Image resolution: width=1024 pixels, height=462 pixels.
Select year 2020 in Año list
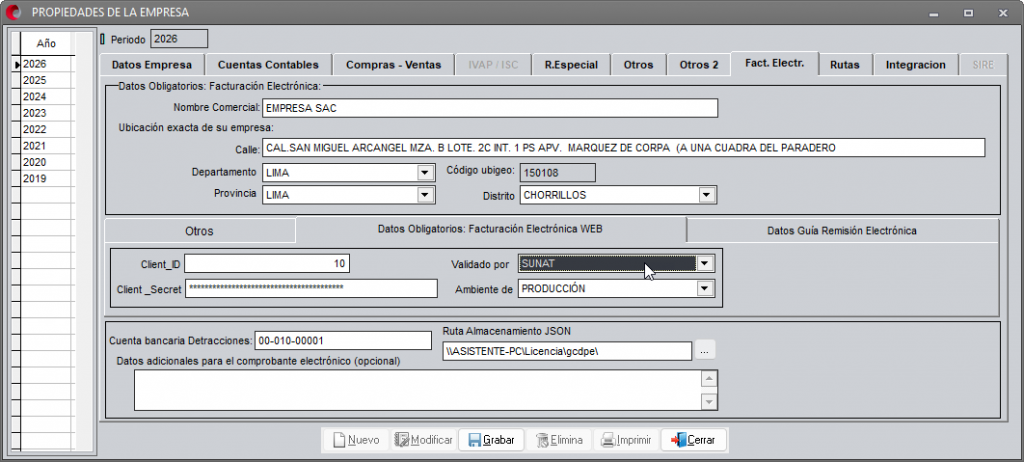tap(47, 162)
